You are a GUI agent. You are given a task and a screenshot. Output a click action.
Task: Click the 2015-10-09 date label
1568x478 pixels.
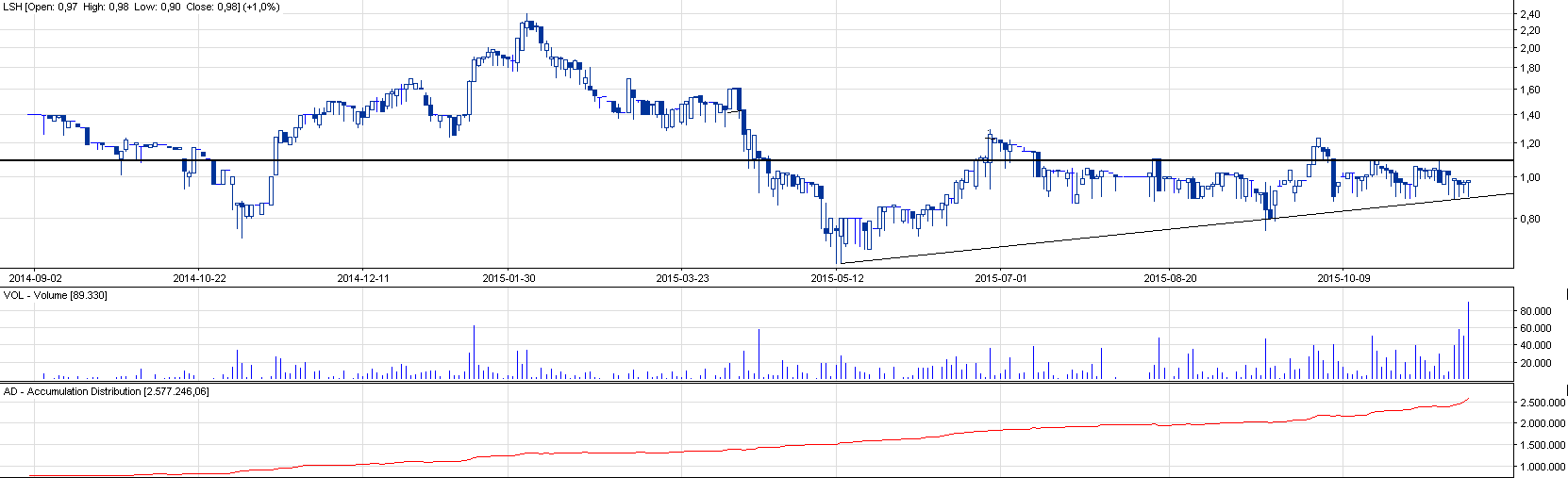pos(1343,278)
